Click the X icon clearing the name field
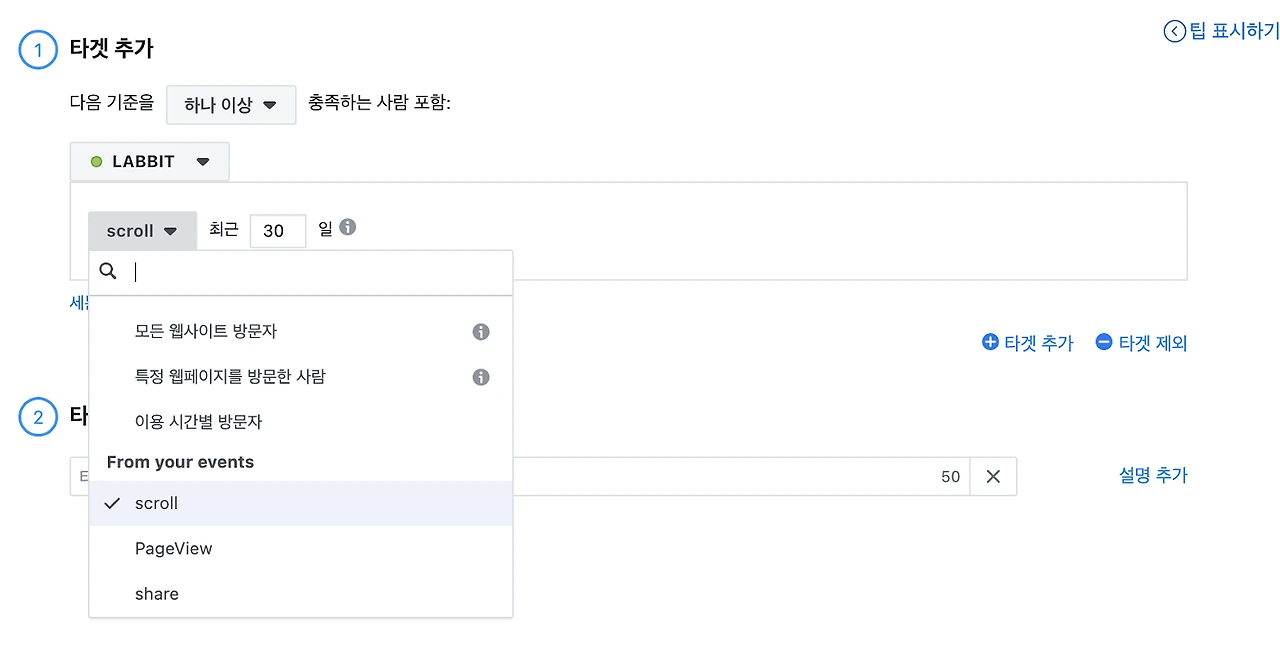 click(993, 477)
